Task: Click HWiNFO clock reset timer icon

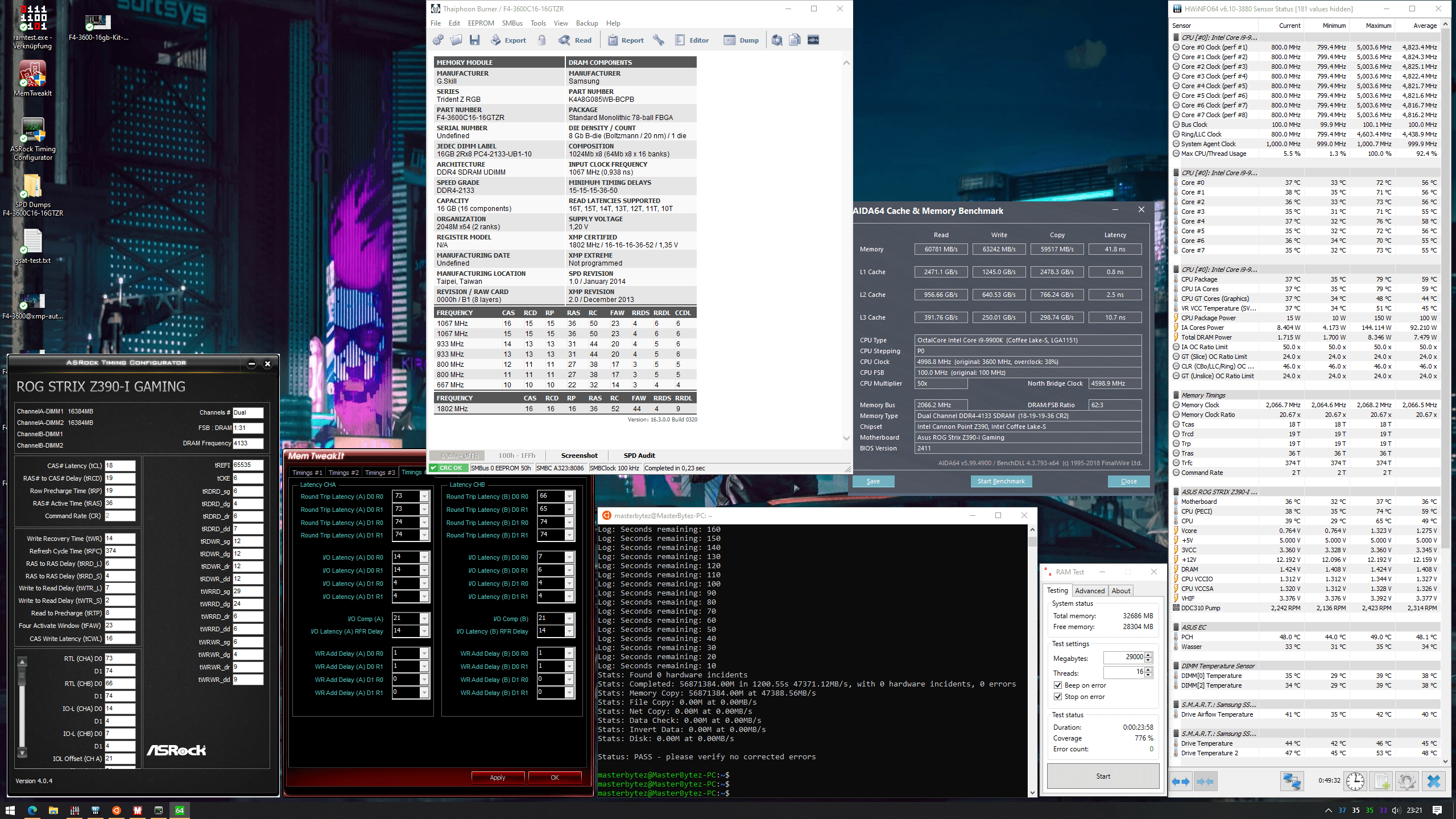Action: (1355, 781)
